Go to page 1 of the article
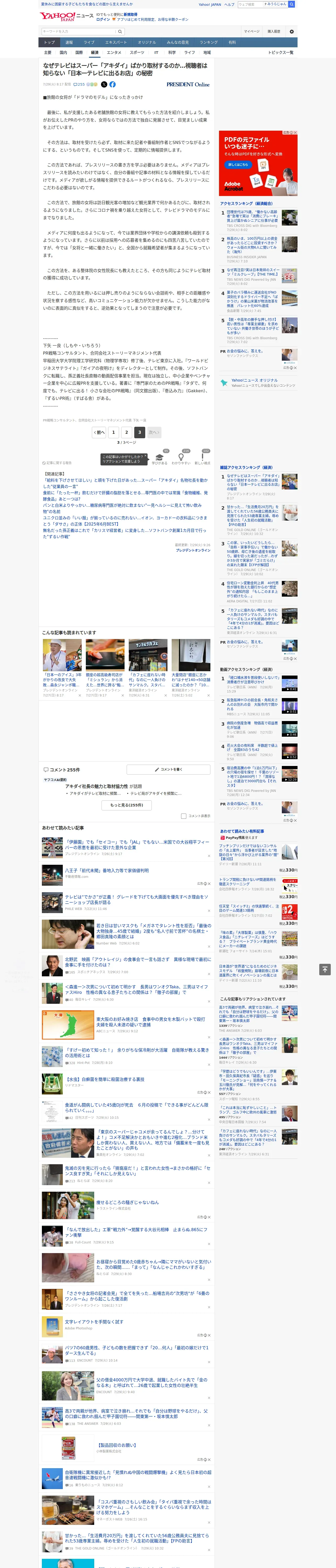 click(x=113, y=432)
